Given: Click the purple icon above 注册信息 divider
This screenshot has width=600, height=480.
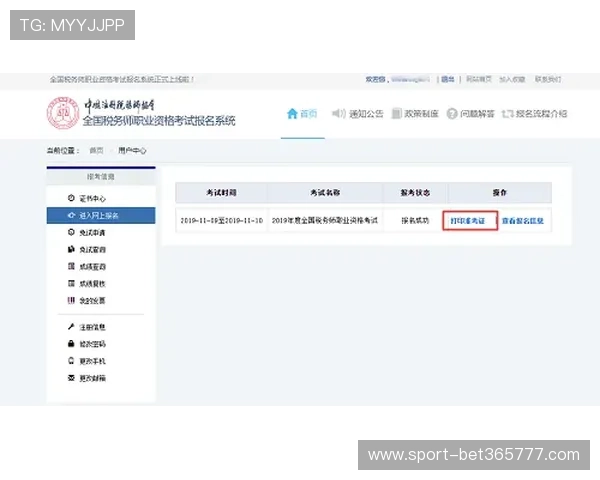Looking at the screenshot, I should click(71, 300).
